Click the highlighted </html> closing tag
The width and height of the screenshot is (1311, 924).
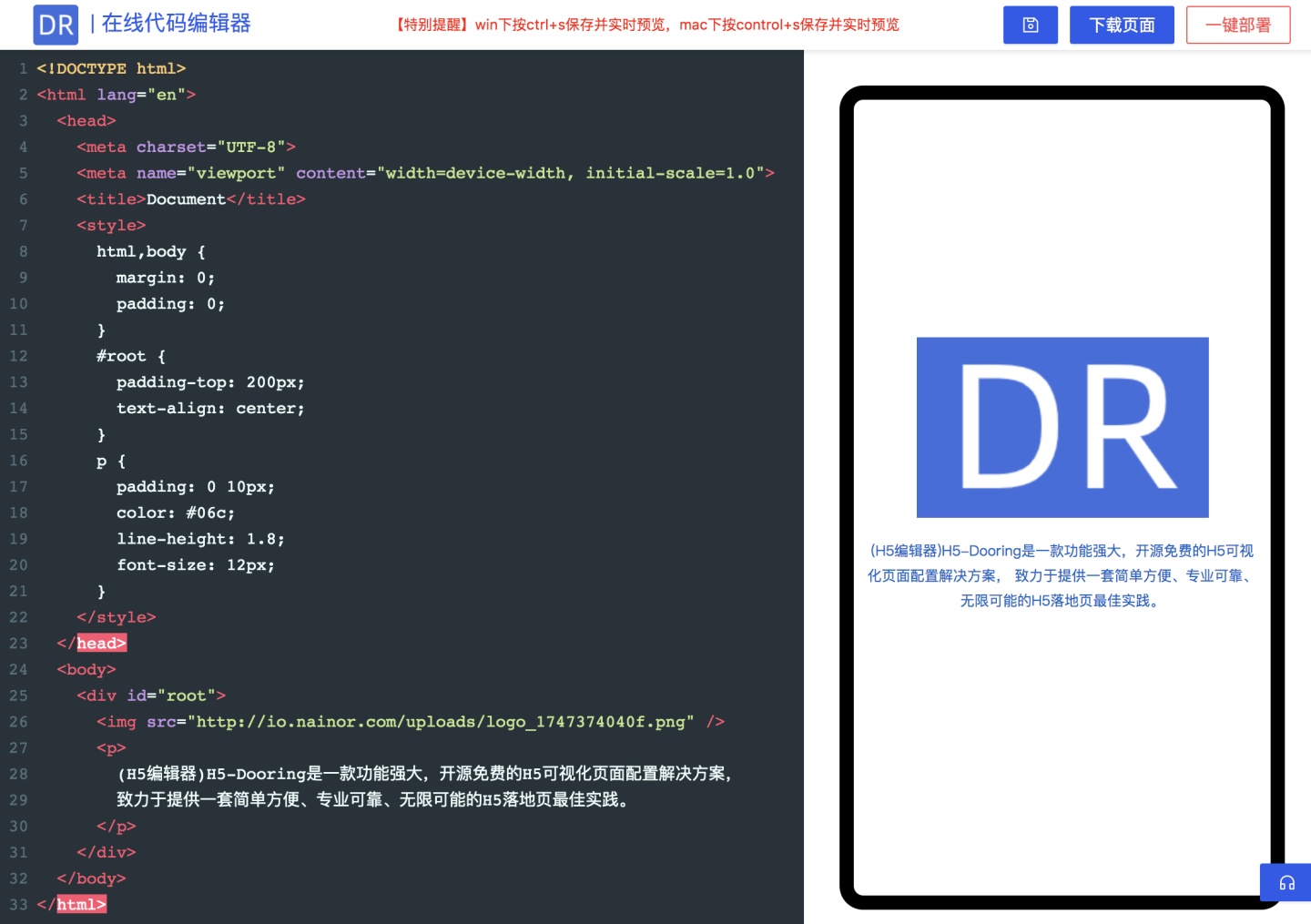coord(72,905)
